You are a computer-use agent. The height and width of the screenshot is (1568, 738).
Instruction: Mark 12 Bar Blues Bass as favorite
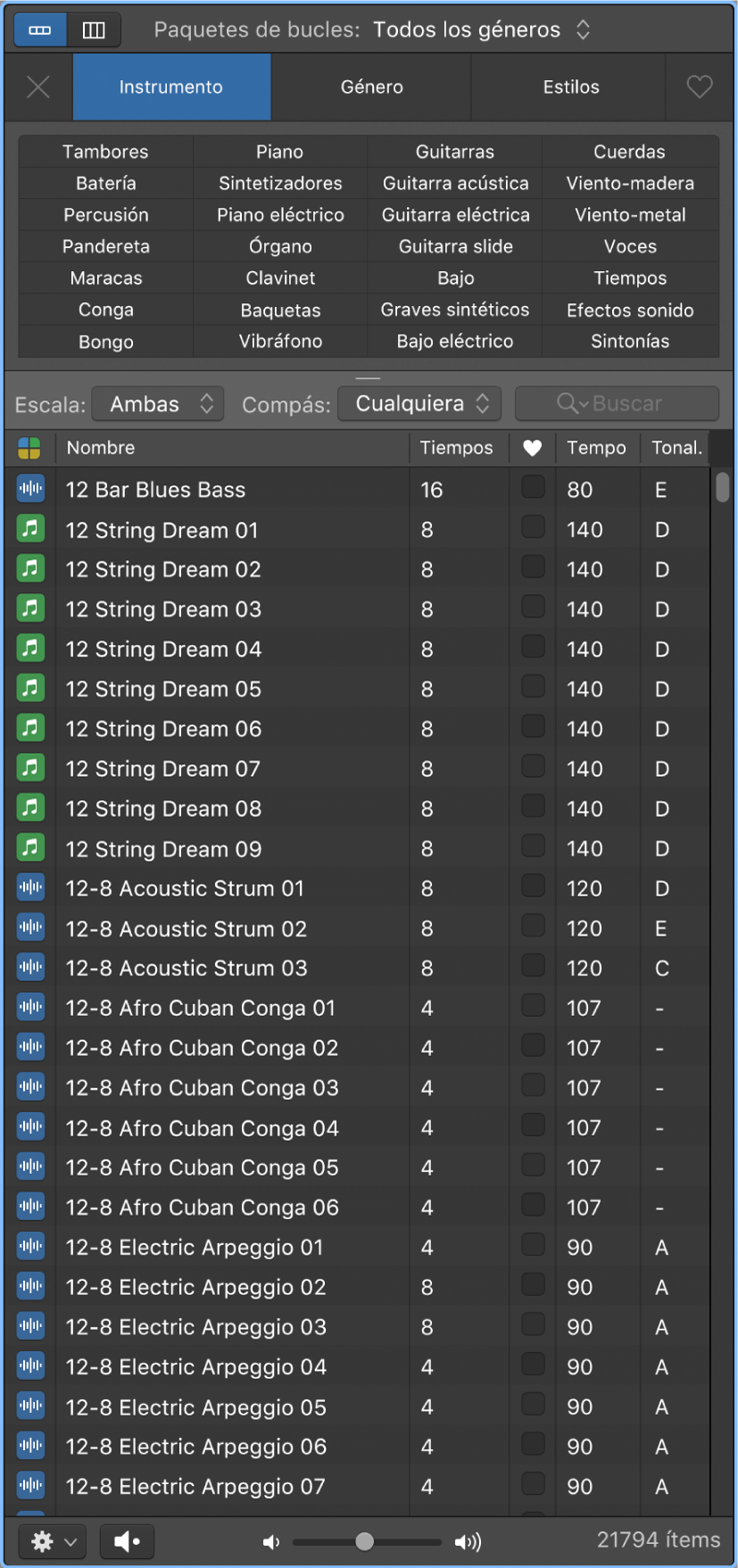[x=533, y=487]
